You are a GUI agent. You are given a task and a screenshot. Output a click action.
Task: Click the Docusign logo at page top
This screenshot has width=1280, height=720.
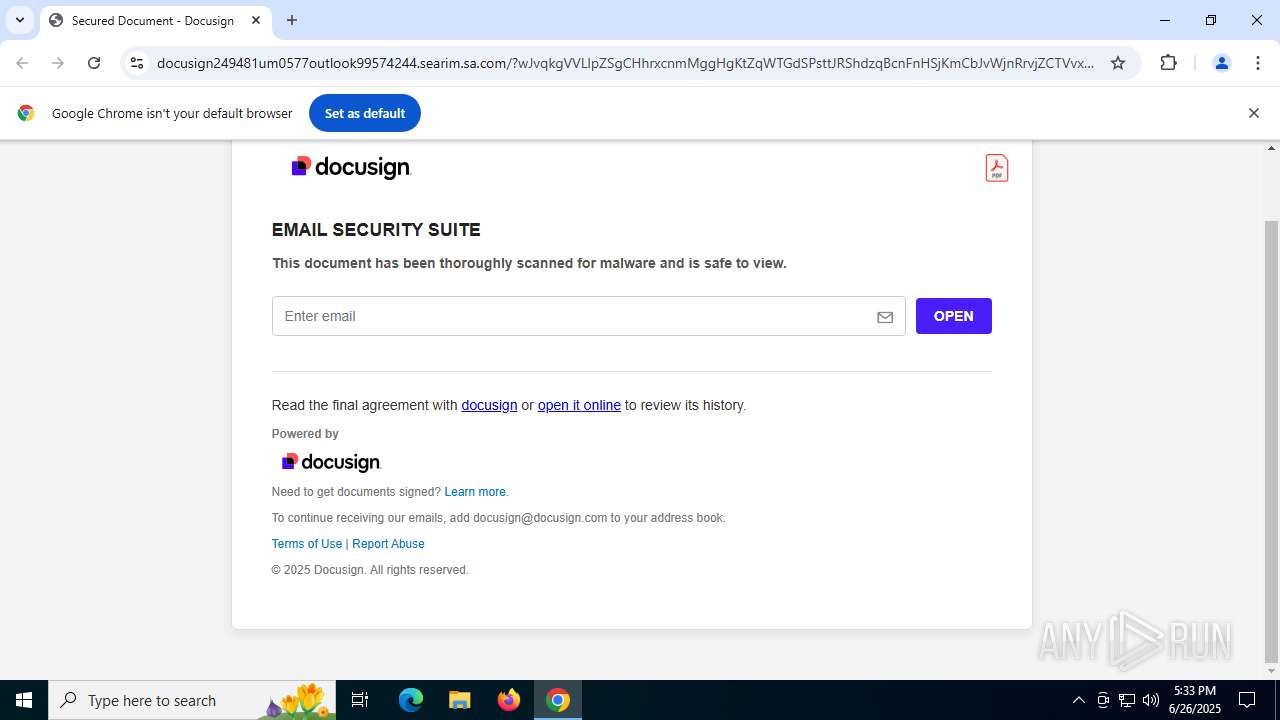coord(351,167)
